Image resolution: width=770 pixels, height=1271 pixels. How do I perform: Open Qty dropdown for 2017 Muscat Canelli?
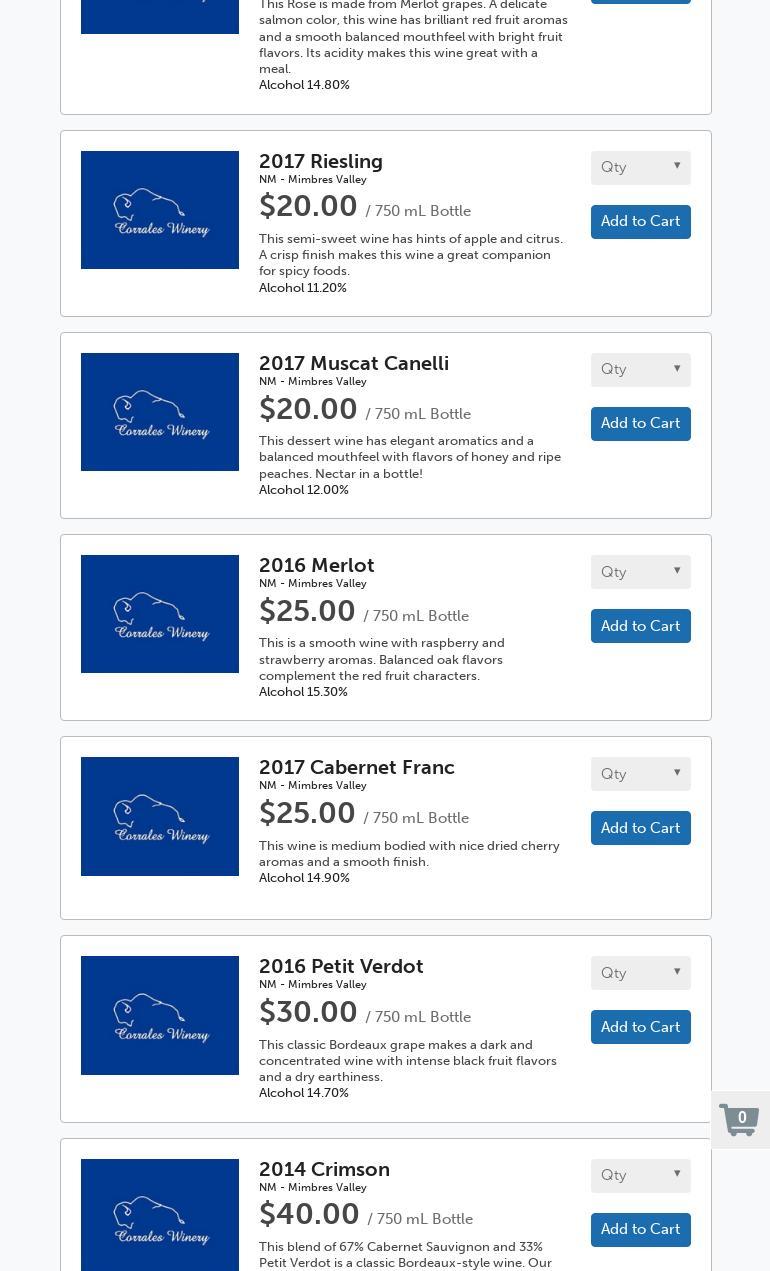[x=640, y=369]
